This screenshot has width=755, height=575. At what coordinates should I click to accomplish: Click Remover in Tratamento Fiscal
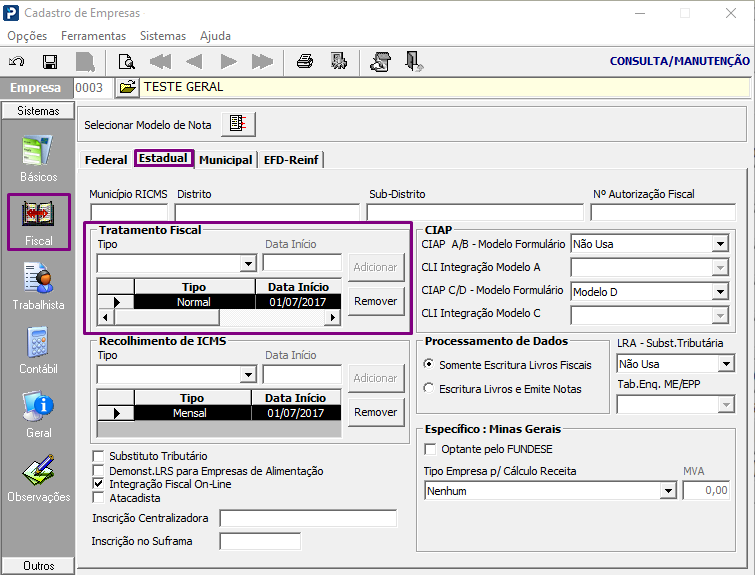tap(376, 301)
